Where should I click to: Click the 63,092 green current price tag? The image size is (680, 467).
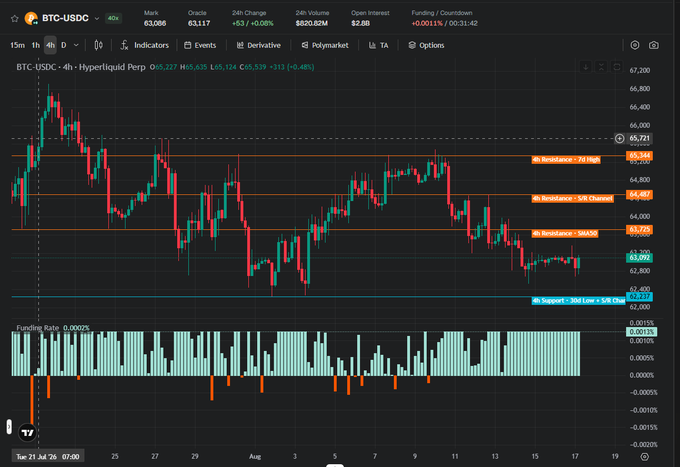pyautogui.click(x=639, y=258)
